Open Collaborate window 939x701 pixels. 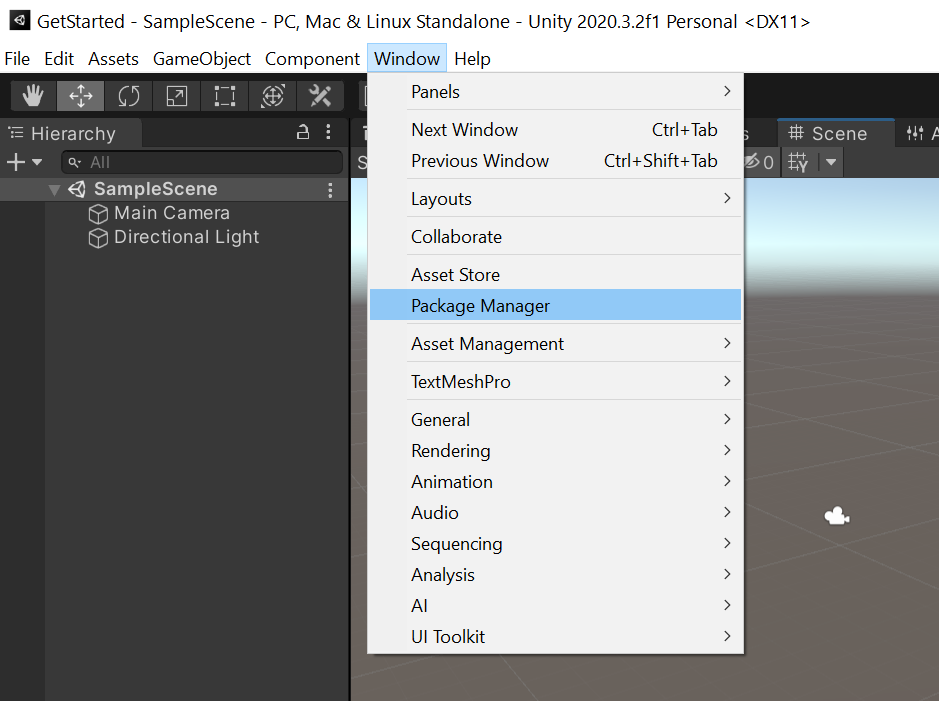[555, 237]
